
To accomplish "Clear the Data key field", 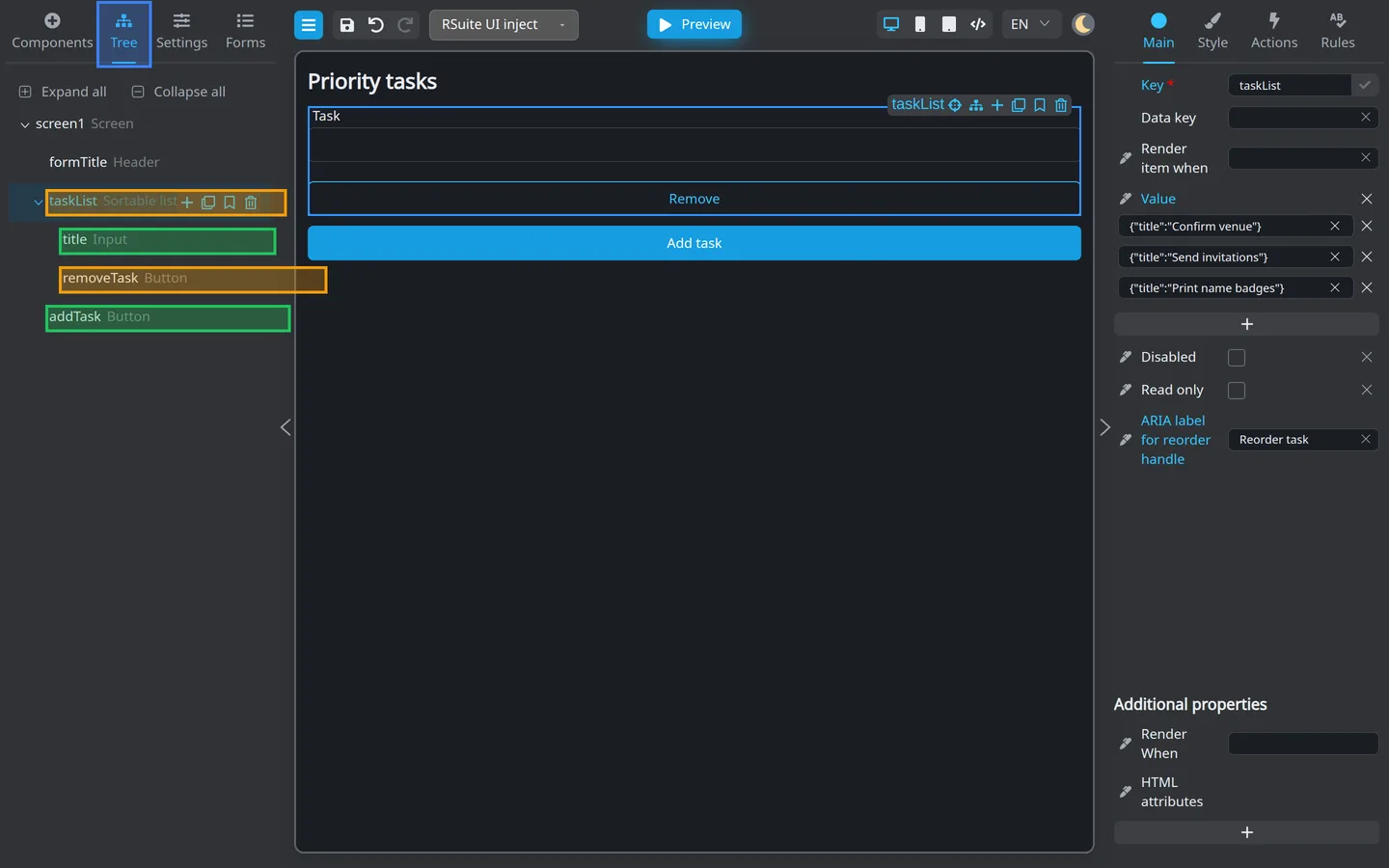I will pos(1366,118).
